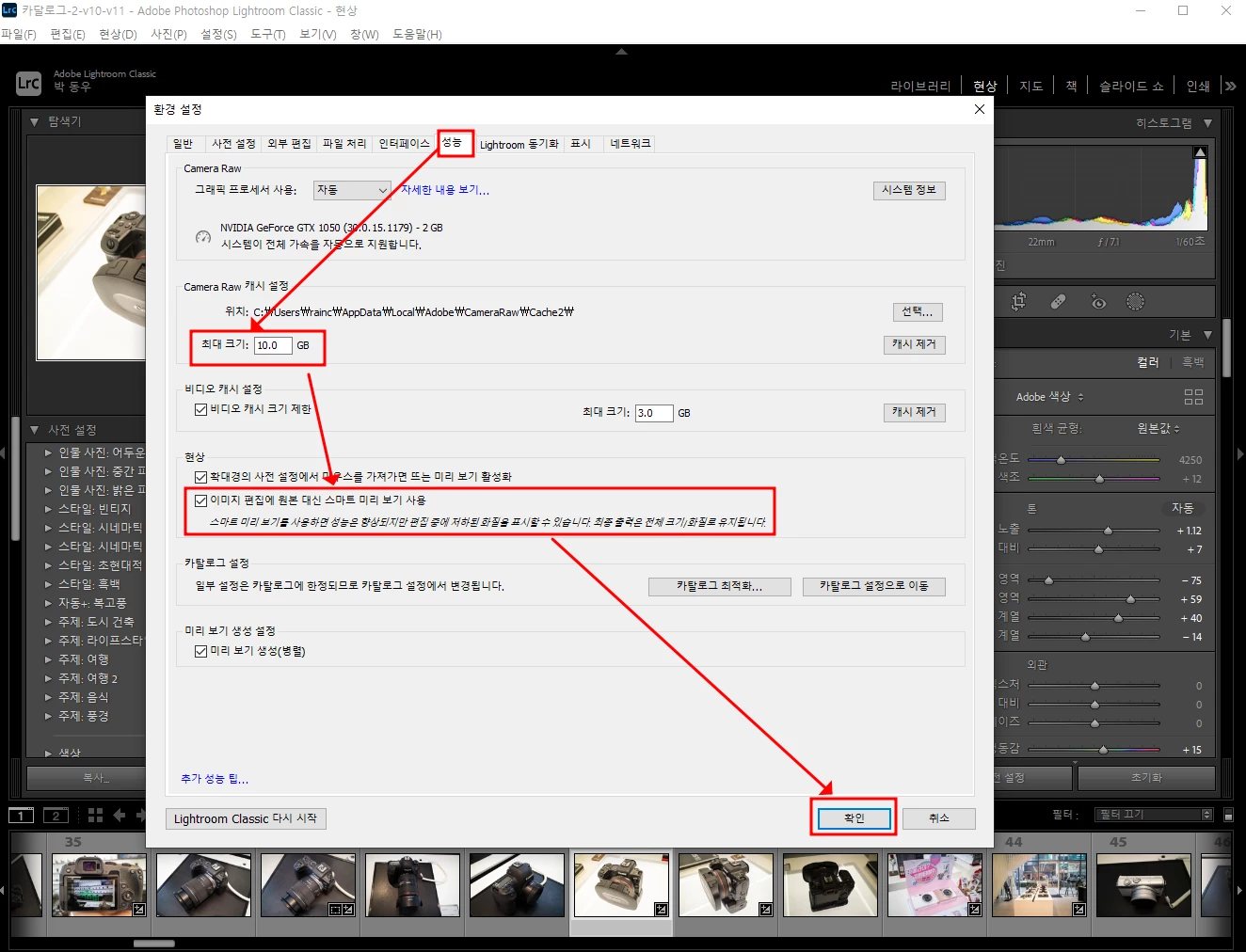Screen dimensions: 1246x952
Task: Select the Crop overlay tool
Action: pyautogui.click(x=1018, y=302)
